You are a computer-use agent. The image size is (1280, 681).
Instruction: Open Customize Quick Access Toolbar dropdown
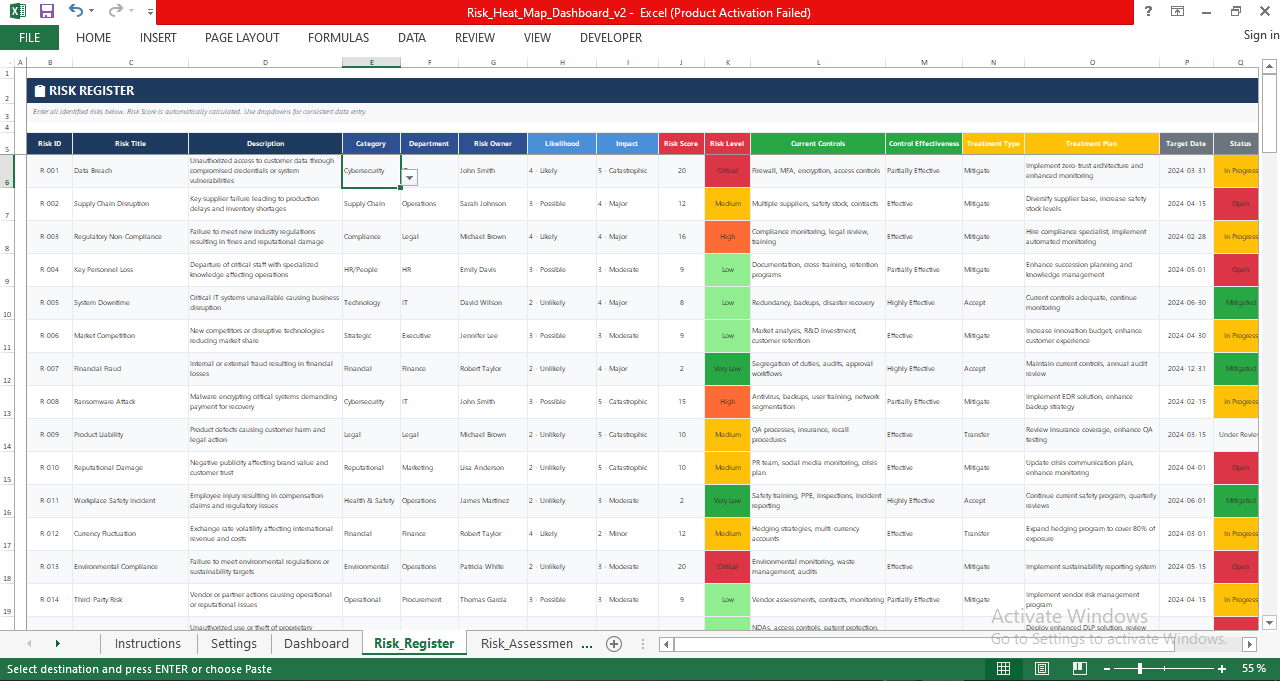(150, 12)
